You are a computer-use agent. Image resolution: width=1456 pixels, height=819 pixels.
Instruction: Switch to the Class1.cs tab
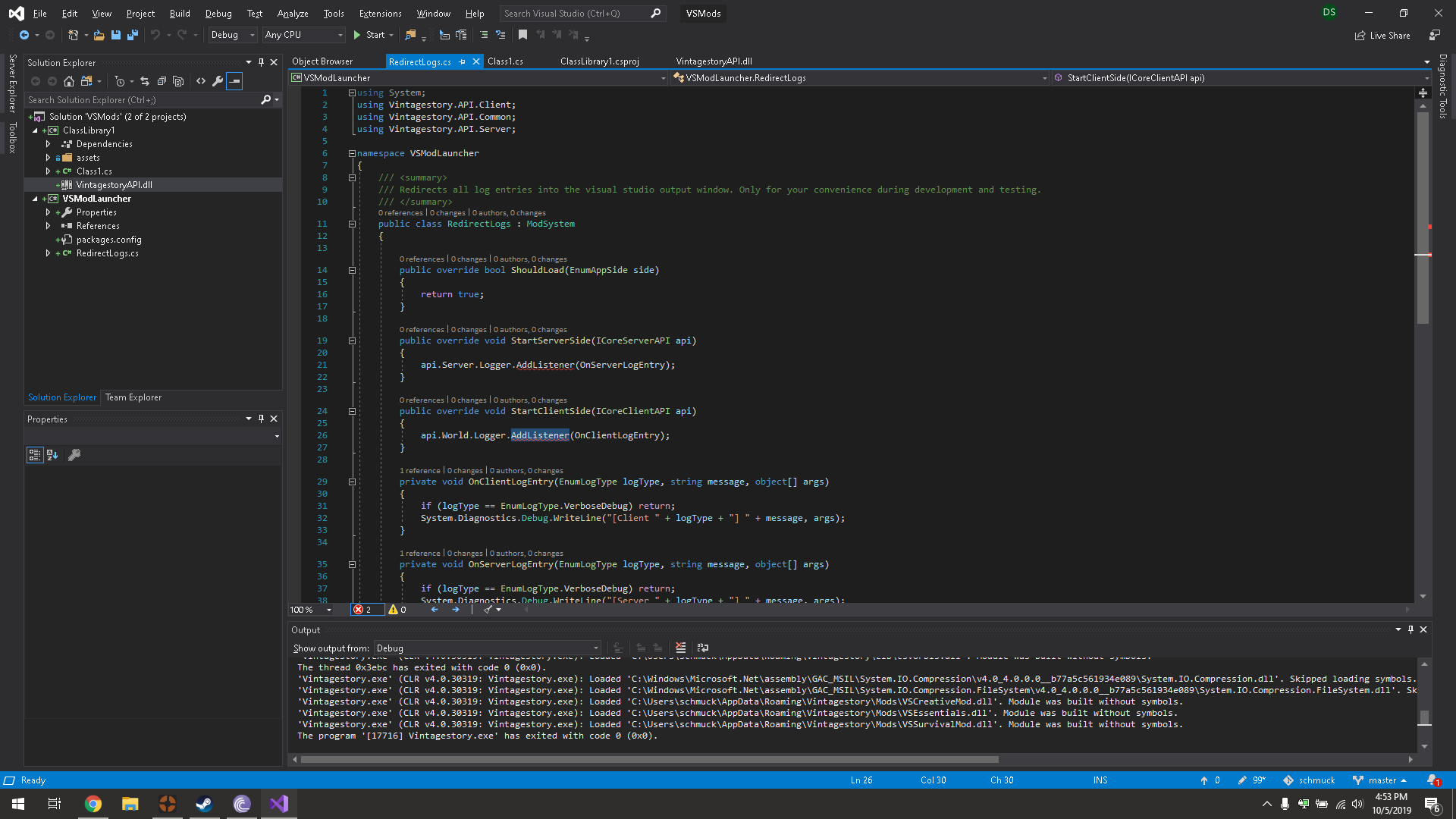[x=505, y=61]
